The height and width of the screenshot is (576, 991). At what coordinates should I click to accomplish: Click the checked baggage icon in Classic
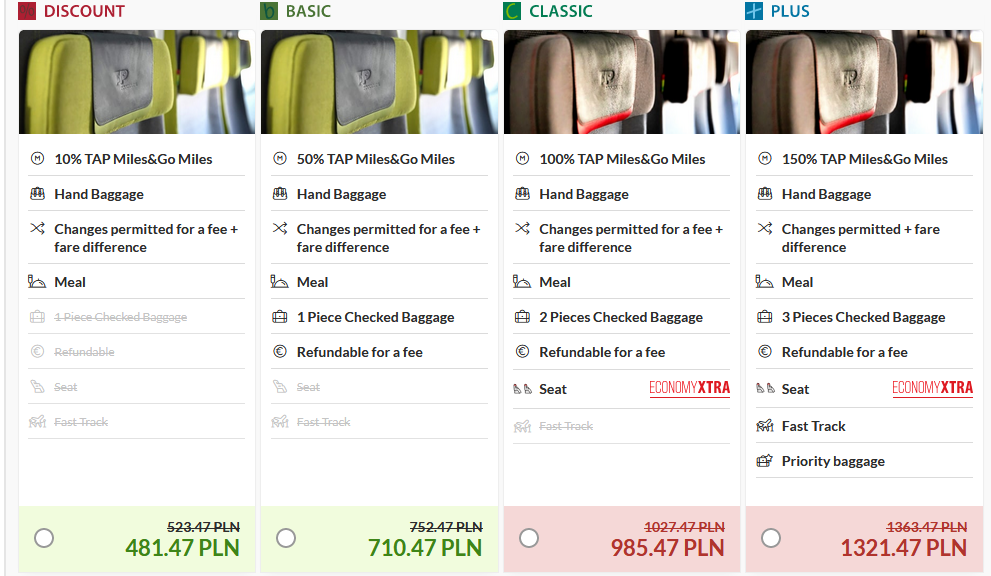click(x=522, y=317)
